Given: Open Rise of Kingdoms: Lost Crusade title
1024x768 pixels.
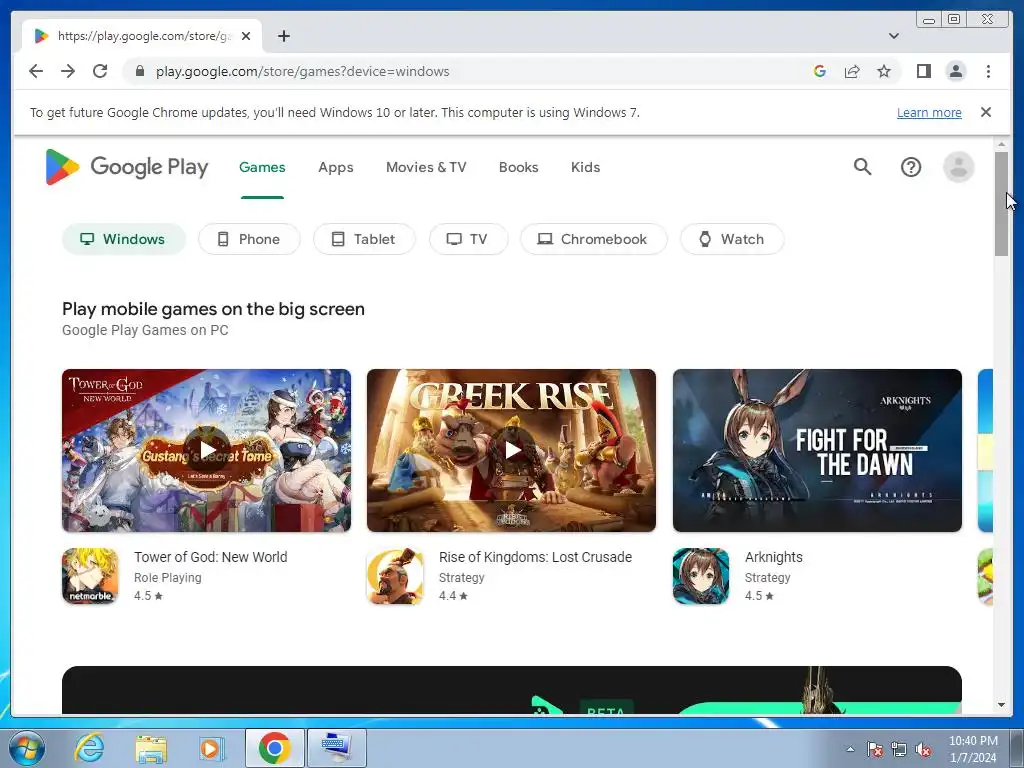Looking at the screenshot, I should tap(535, 557).
